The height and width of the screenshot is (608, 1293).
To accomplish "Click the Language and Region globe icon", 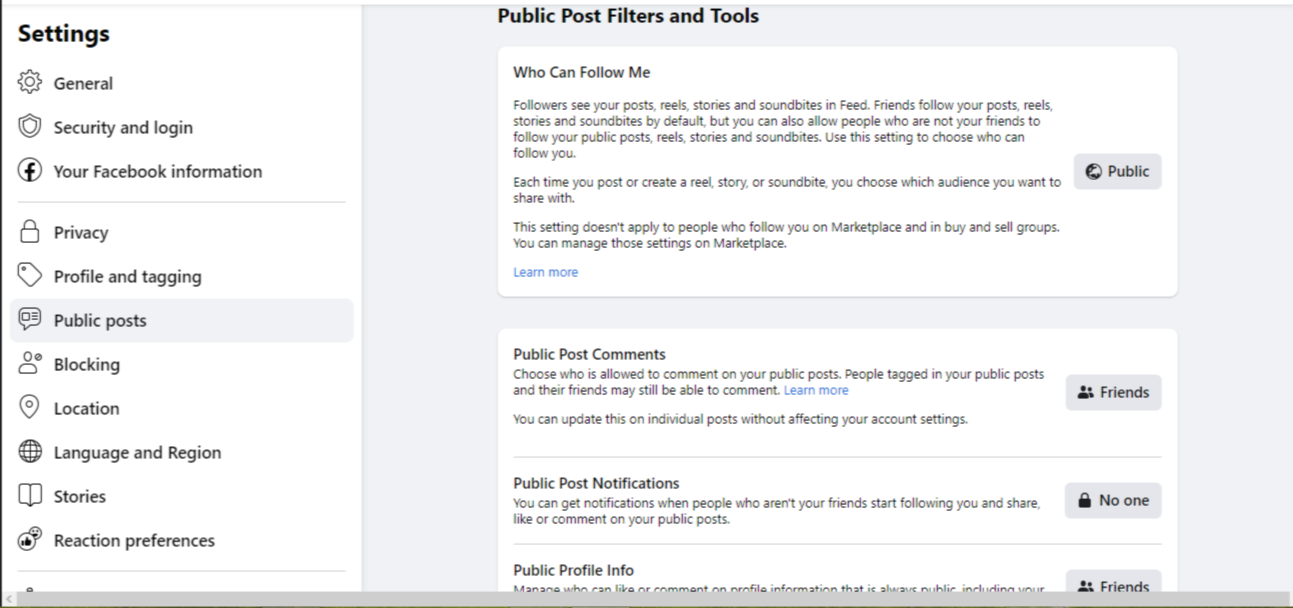I will (30, 451).
